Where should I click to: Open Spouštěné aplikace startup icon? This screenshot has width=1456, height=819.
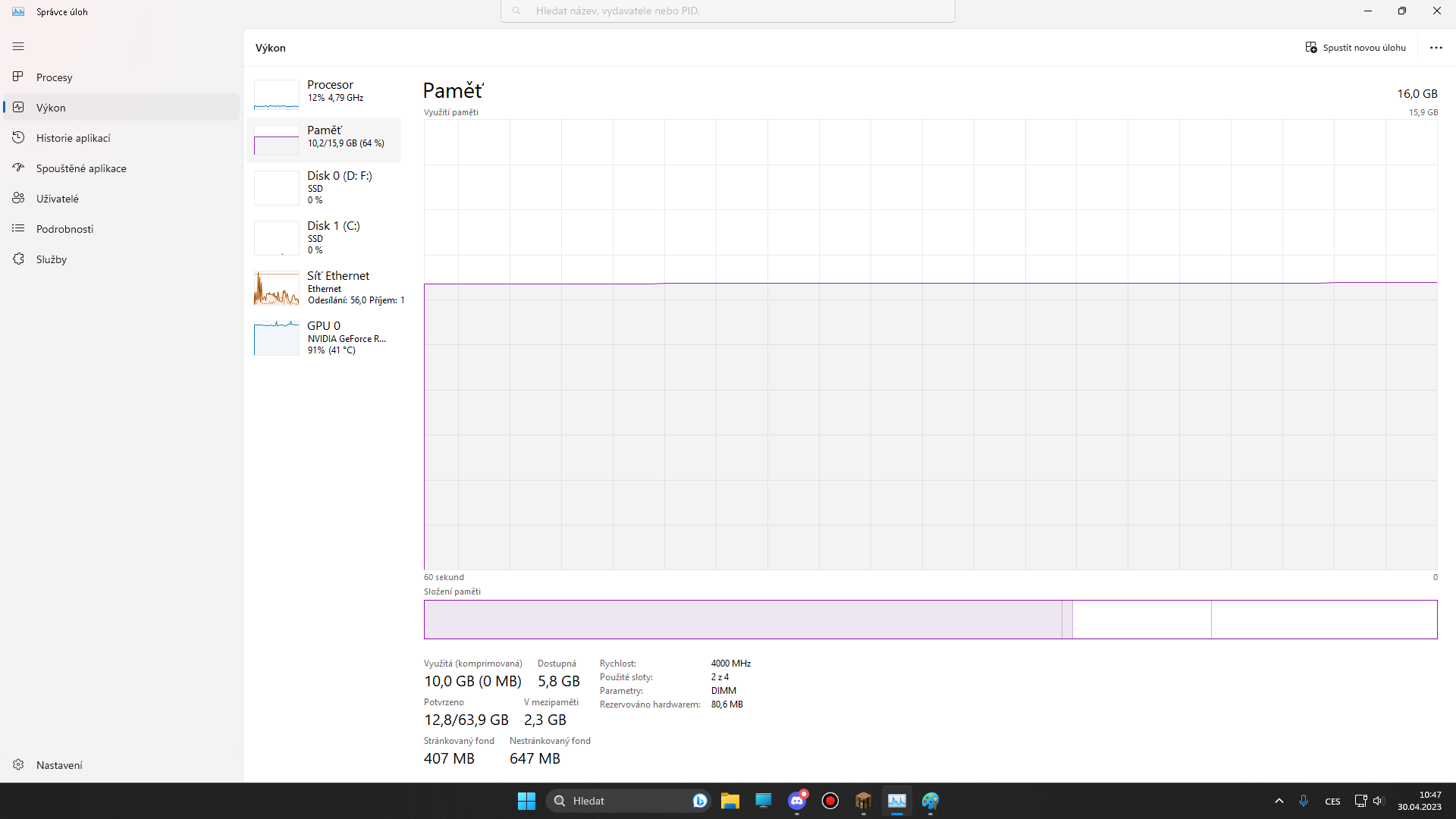point(18,168)
